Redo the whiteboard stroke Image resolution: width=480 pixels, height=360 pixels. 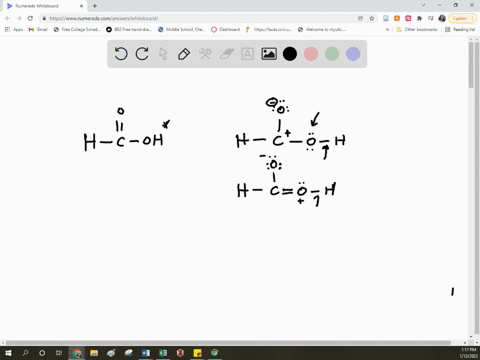click(x=142, y=54)
